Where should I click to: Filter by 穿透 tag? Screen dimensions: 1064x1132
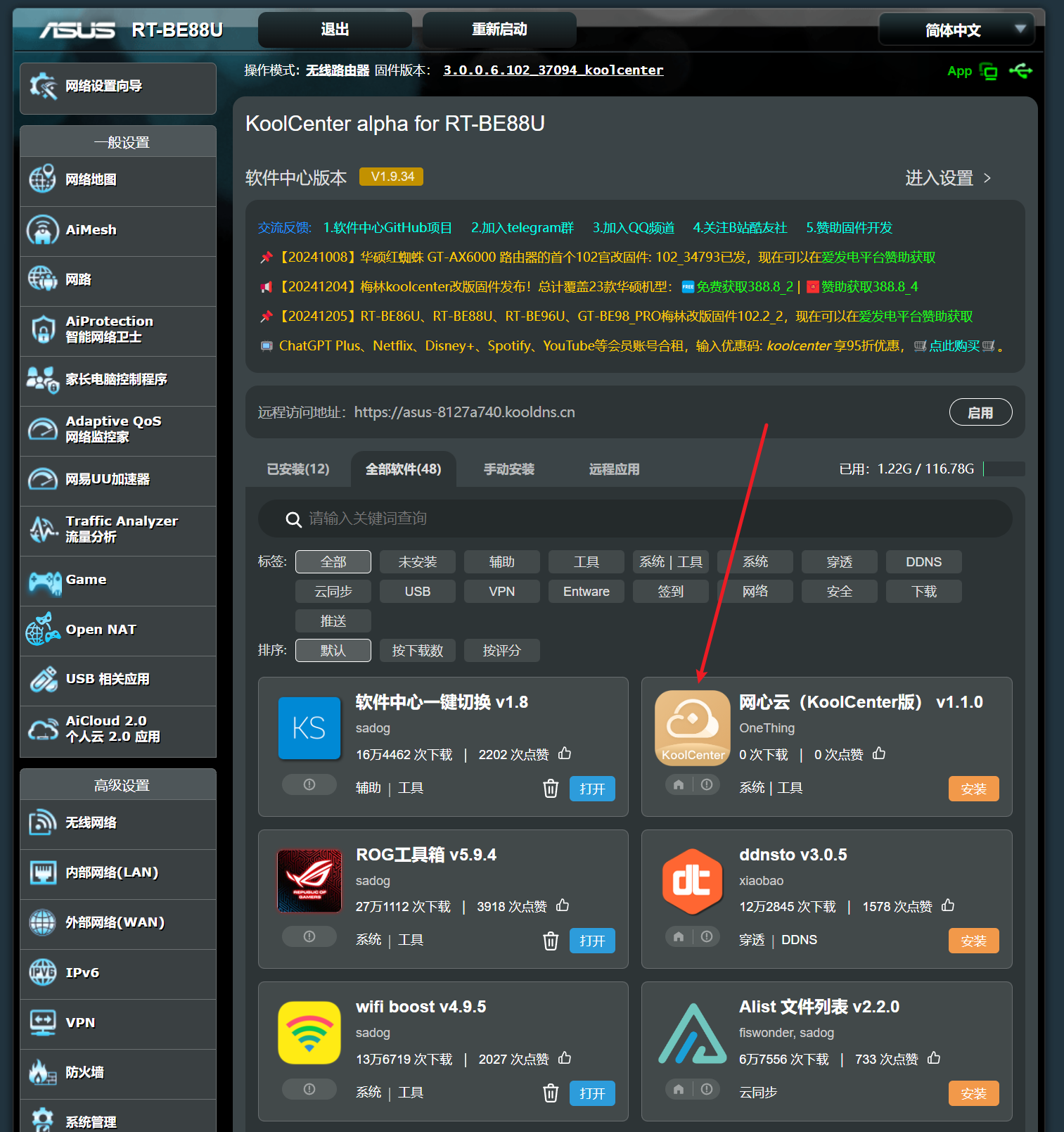[840, 562]
